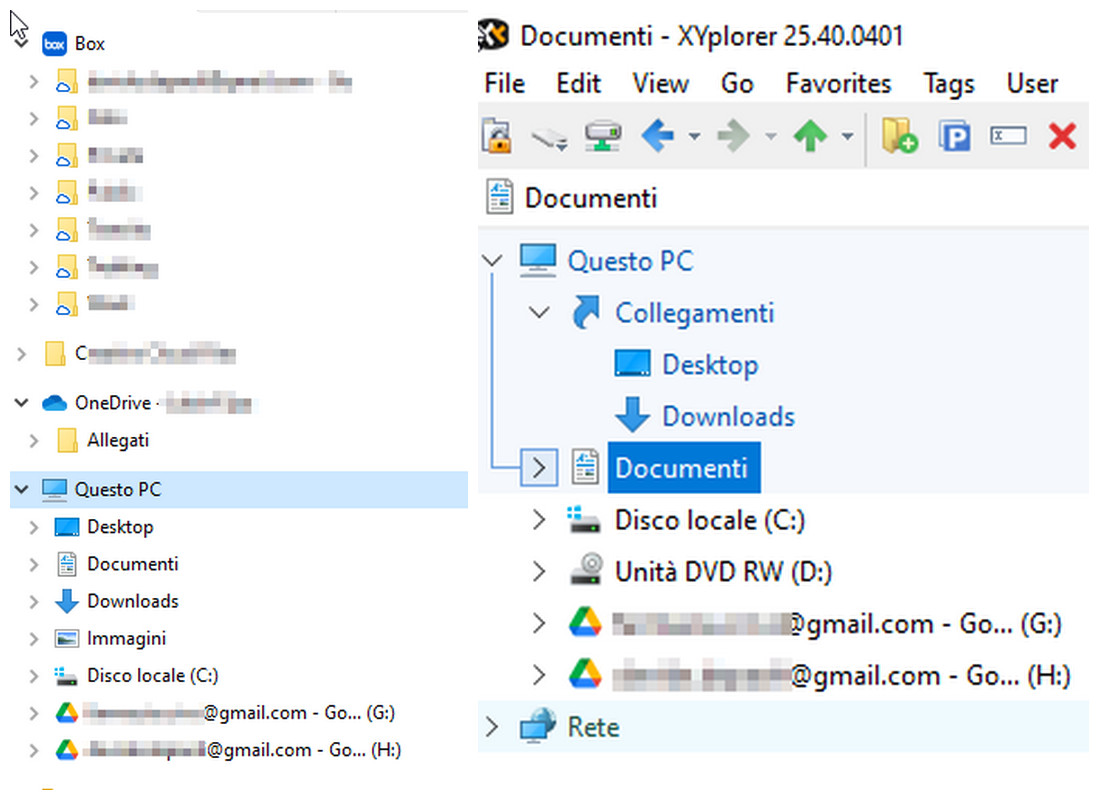
Task: Select Allegati folder under OneDrive
Action: tap(118, 440)
